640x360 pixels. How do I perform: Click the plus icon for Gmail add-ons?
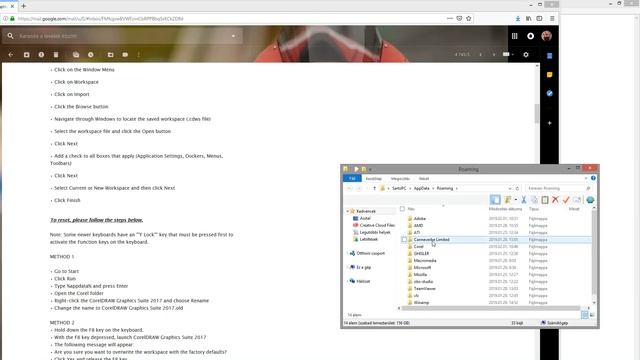[549, 123]
